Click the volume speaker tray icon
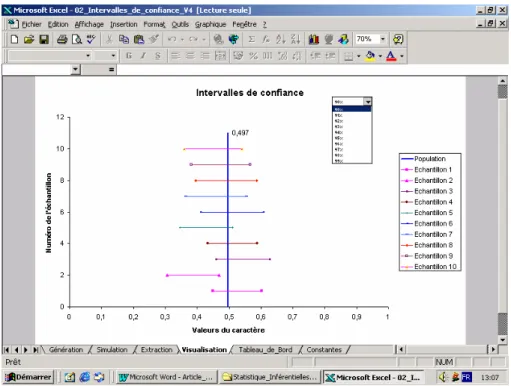511x386 pixels. 442,377
